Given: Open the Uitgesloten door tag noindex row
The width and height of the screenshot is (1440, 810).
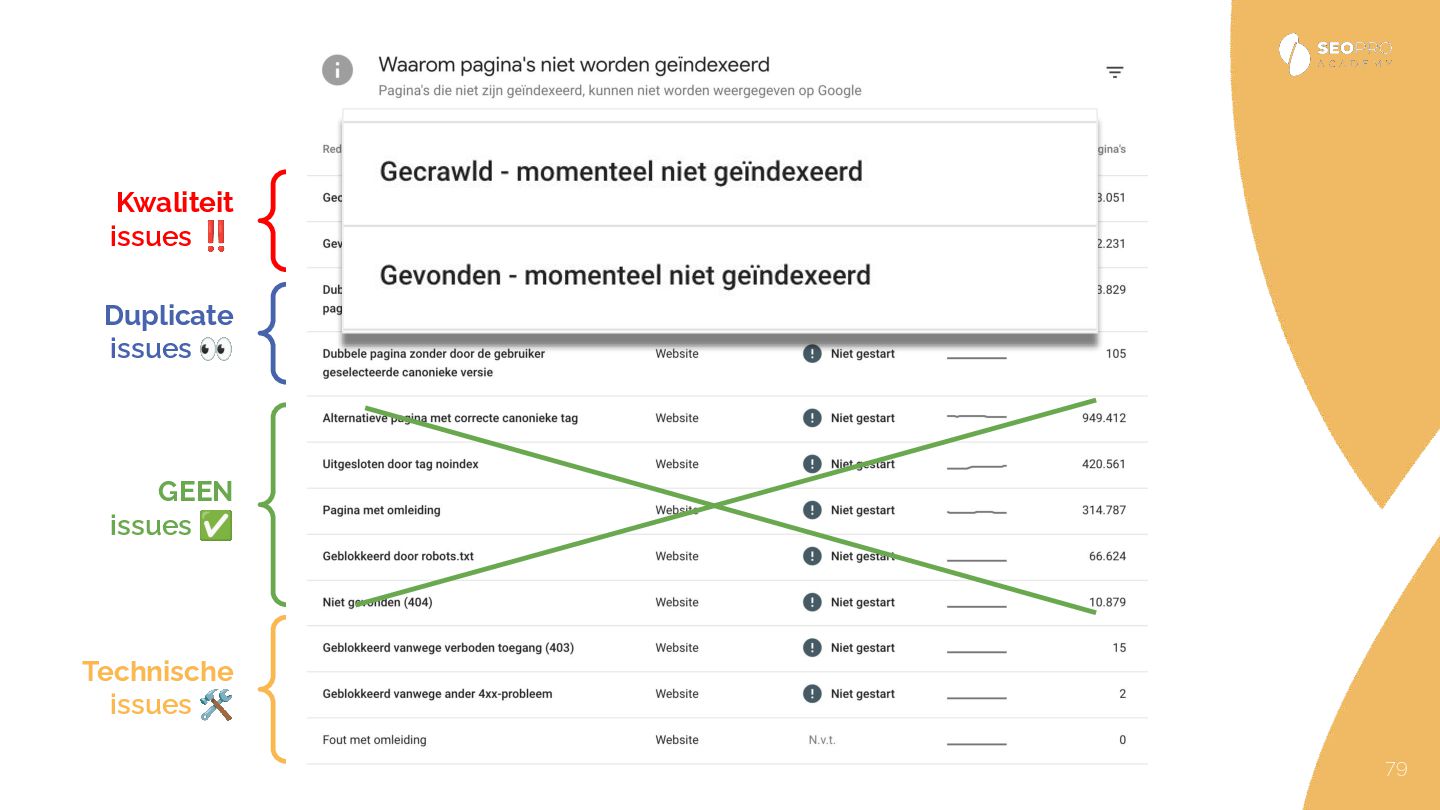Looking at the screenshot, I should [400, 464].
